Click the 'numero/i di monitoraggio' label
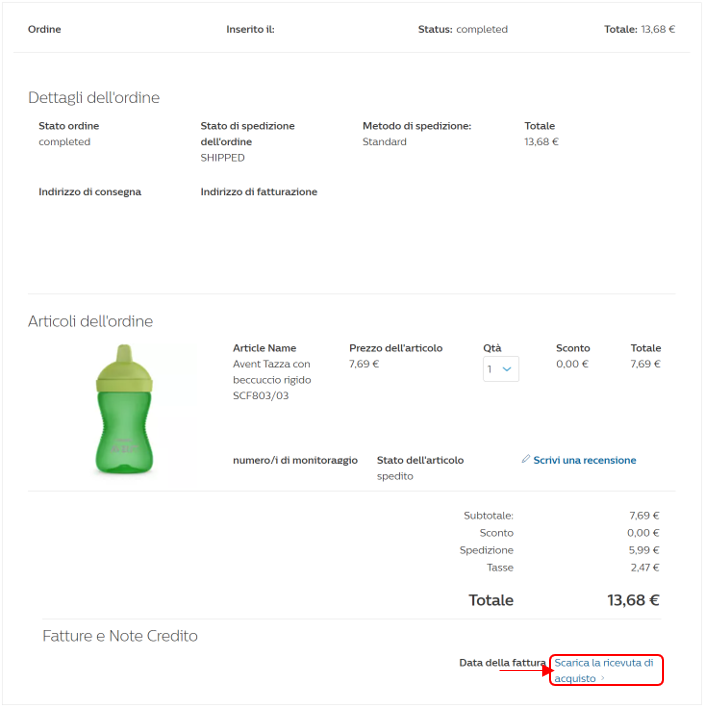Viewport: 705px width, 708px height. 295,460
